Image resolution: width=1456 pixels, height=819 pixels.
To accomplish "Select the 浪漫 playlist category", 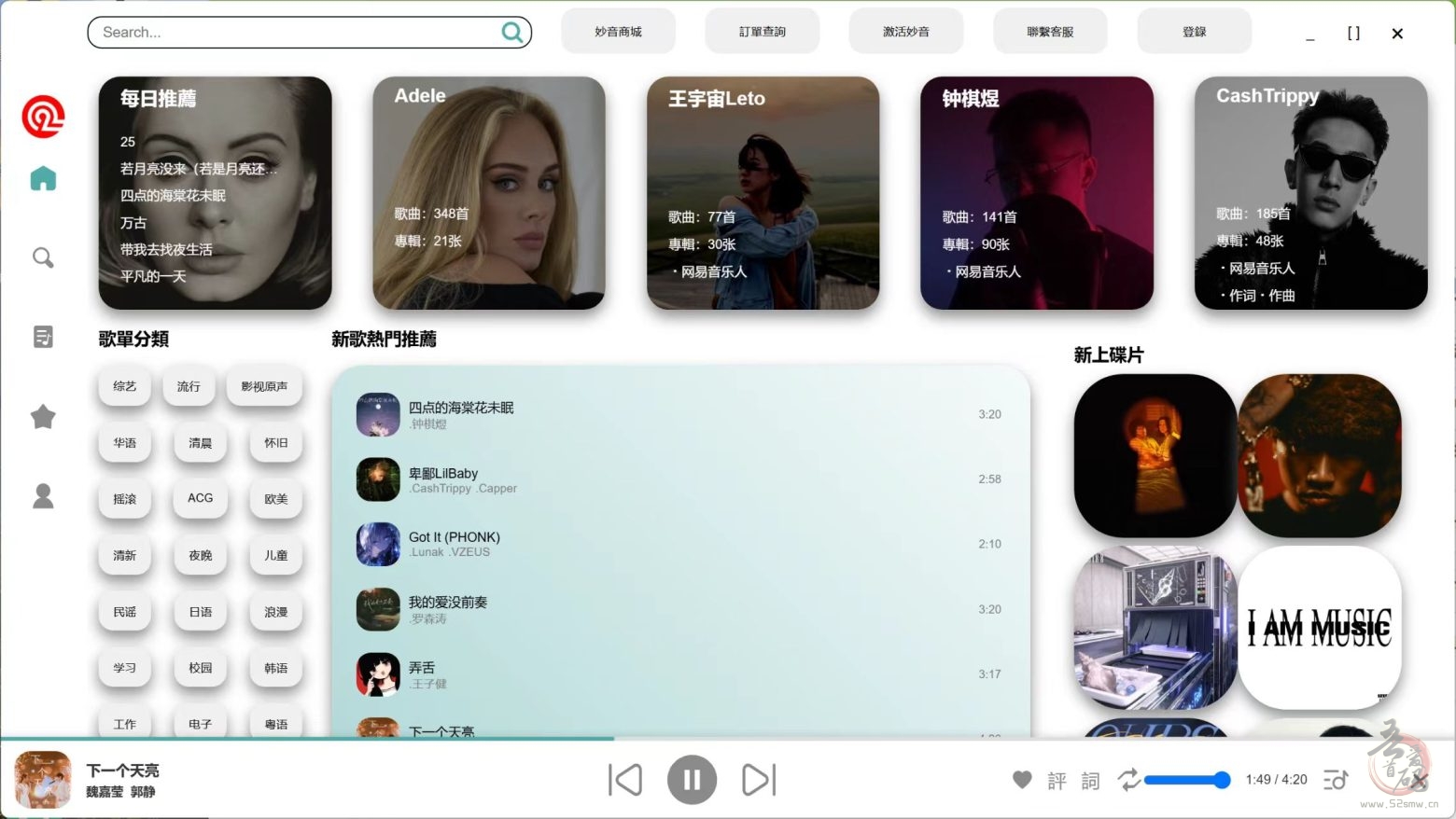I will [276, 612].
